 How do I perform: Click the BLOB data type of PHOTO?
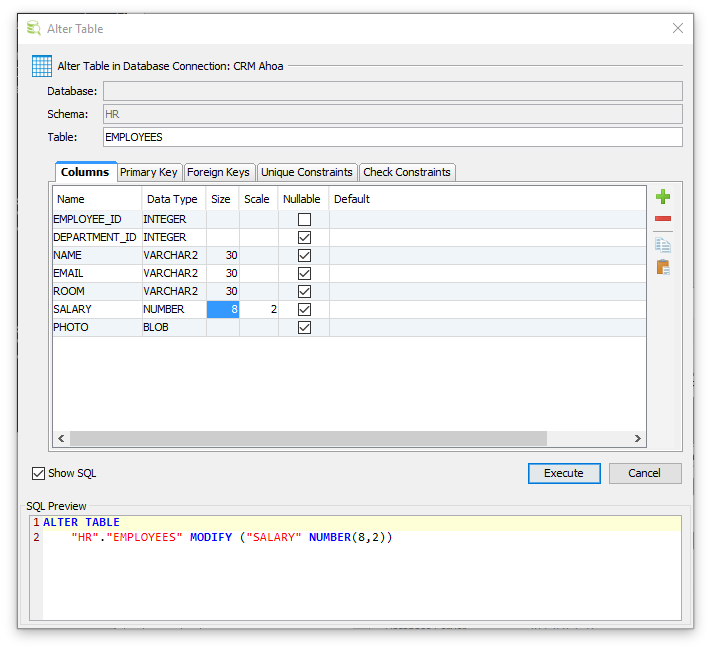[x=174, y=327]
